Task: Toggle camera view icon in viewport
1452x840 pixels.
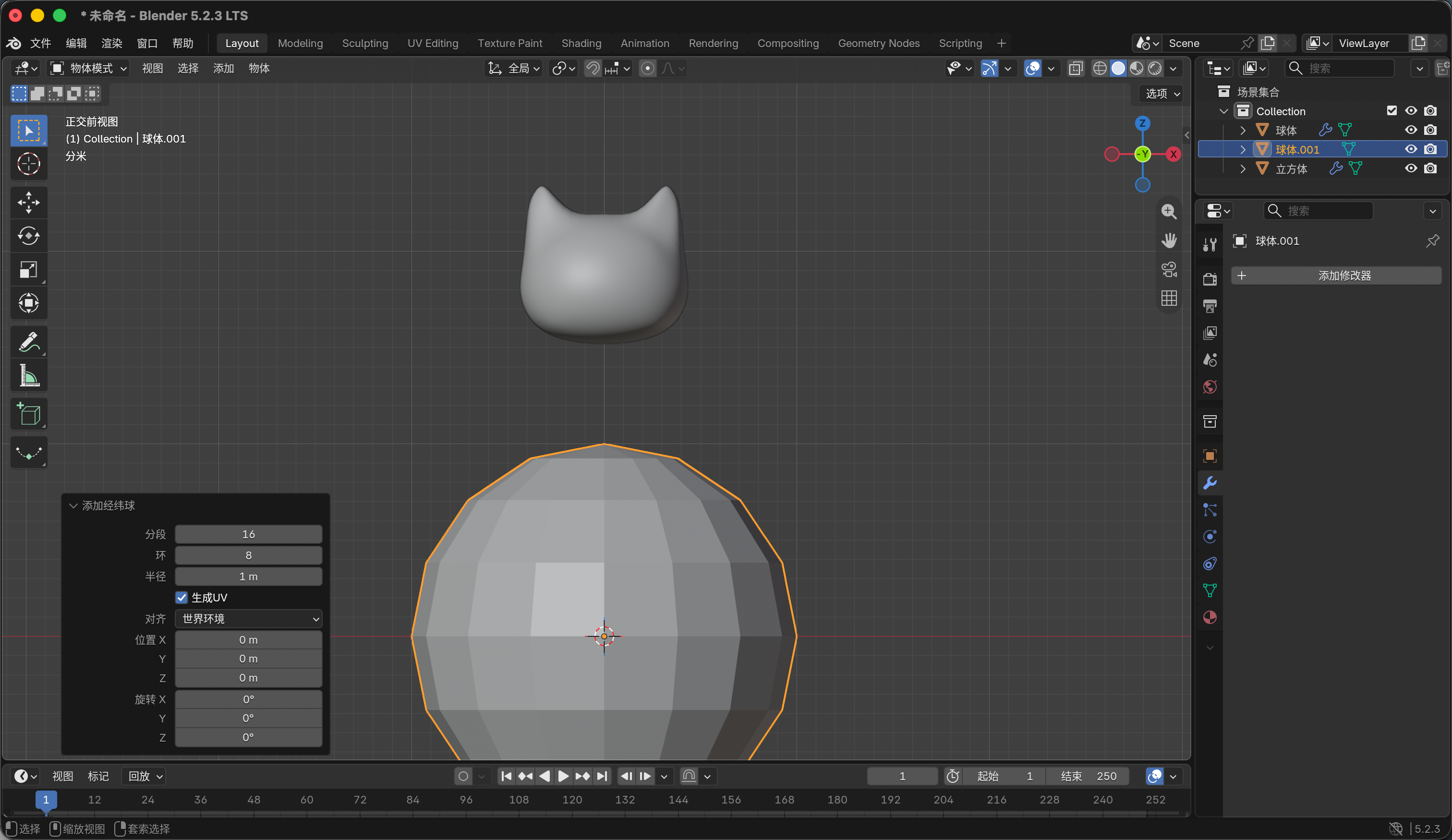Action: [1169, 269]
